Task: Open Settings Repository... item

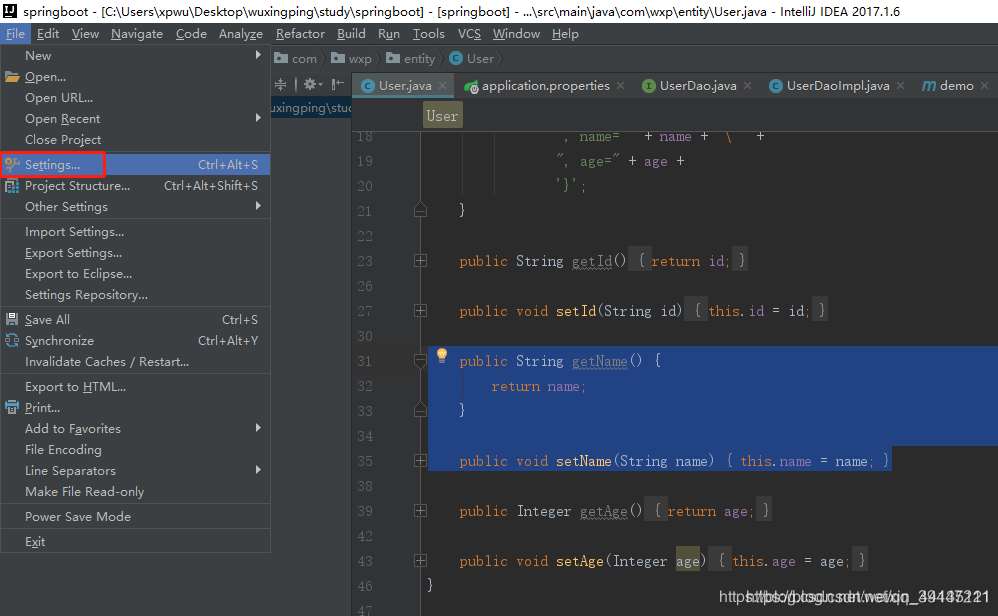Action: (x=136, y=295)
